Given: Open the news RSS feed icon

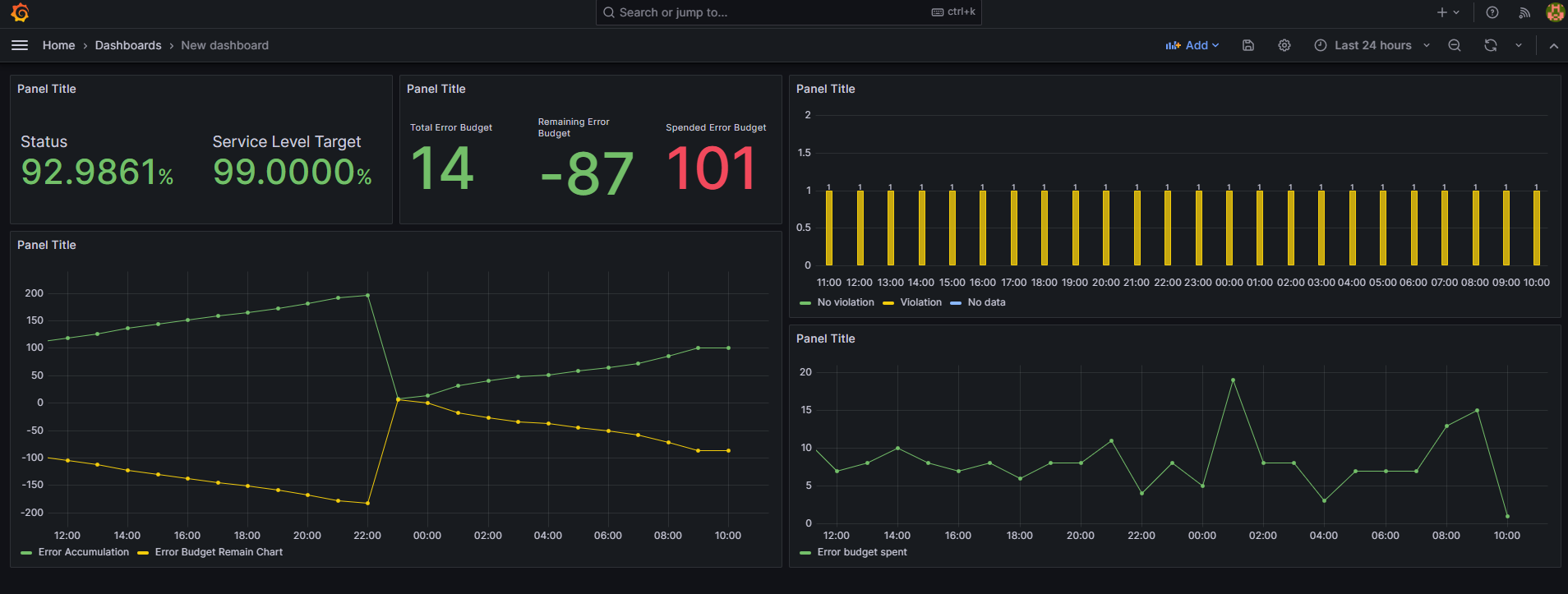Looking at the screenshot, I should pos(1524,12).
